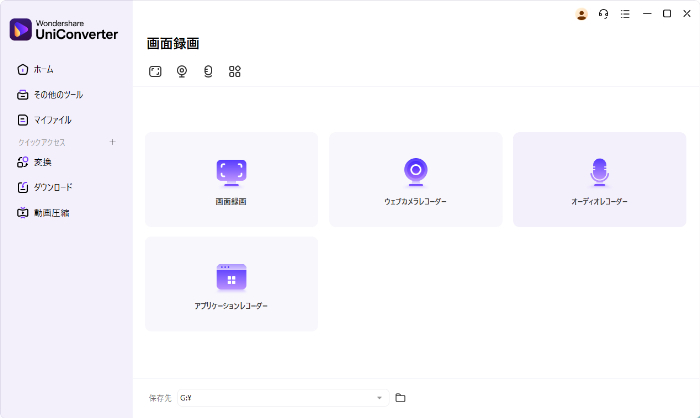Viewport: 700px width, 418px height.
Task: Minimize the UniConverter window
Action: [x=647, y=14]
